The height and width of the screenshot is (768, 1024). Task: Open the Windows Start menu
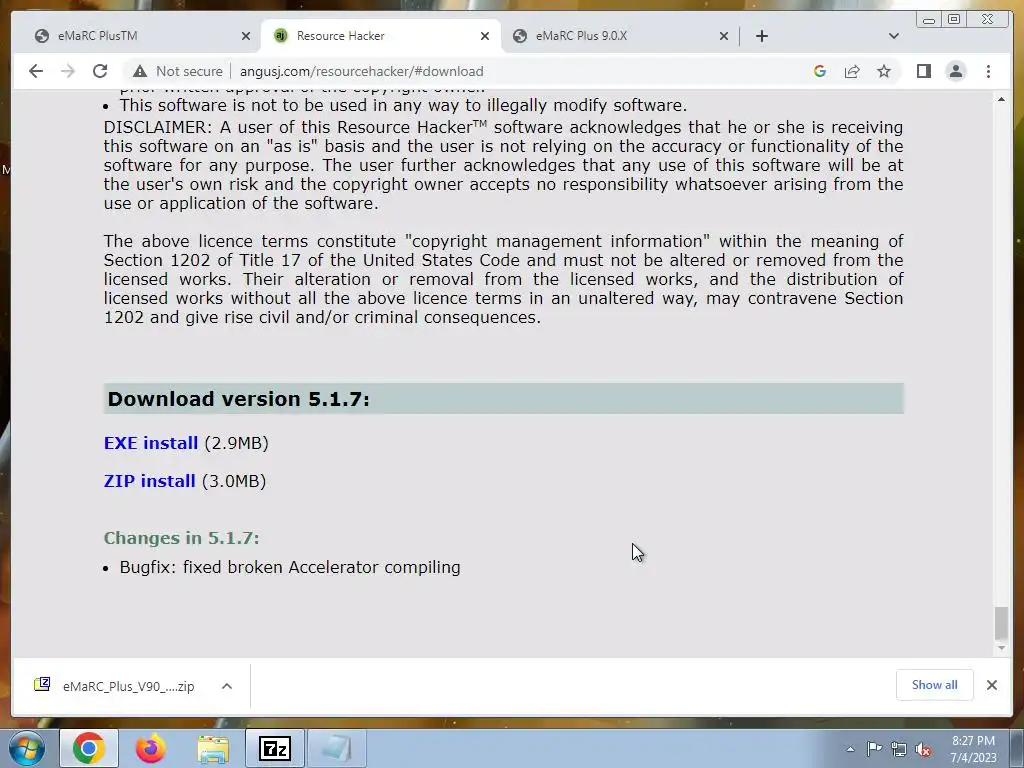(x=26, y=748)
